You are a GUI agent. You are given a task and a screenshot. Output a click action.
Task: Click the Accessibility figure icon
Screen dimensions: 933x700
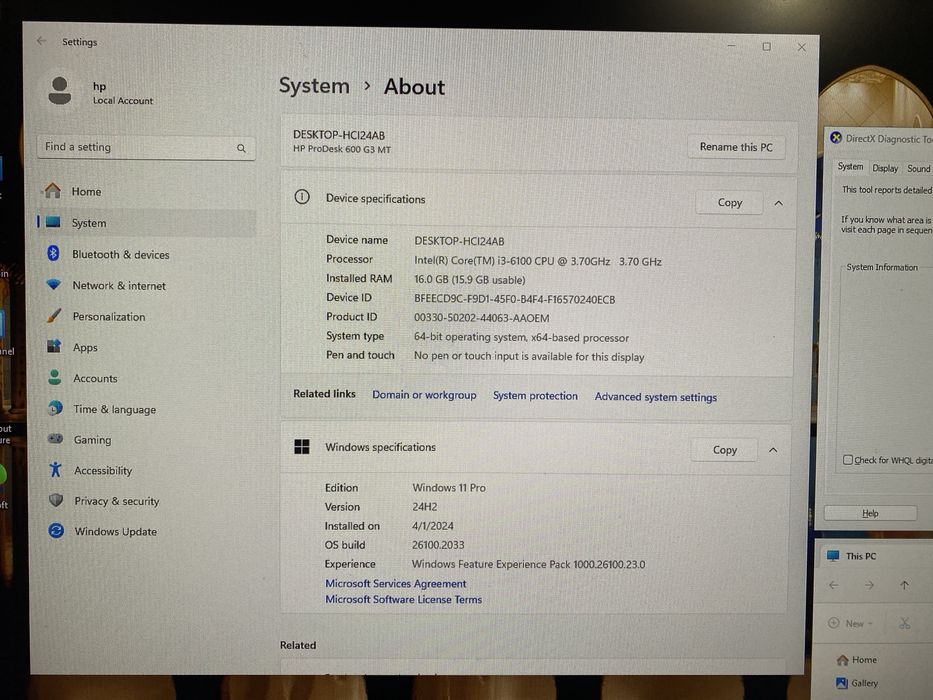56,469
